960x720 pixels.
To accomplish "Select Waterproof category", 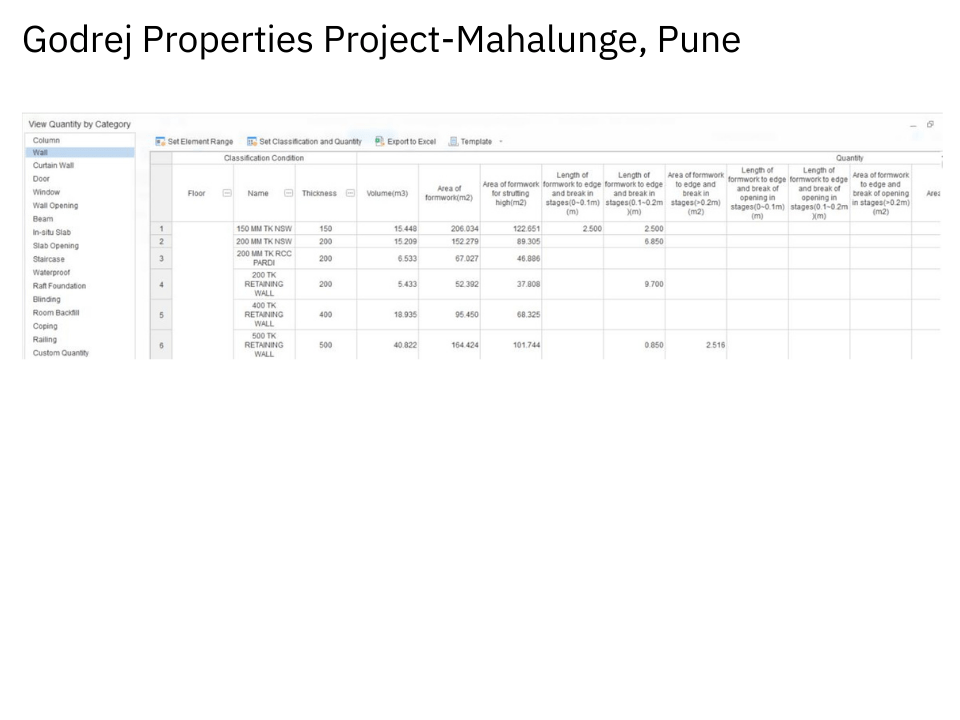I will pyautogui.click(x=51, y=272).
